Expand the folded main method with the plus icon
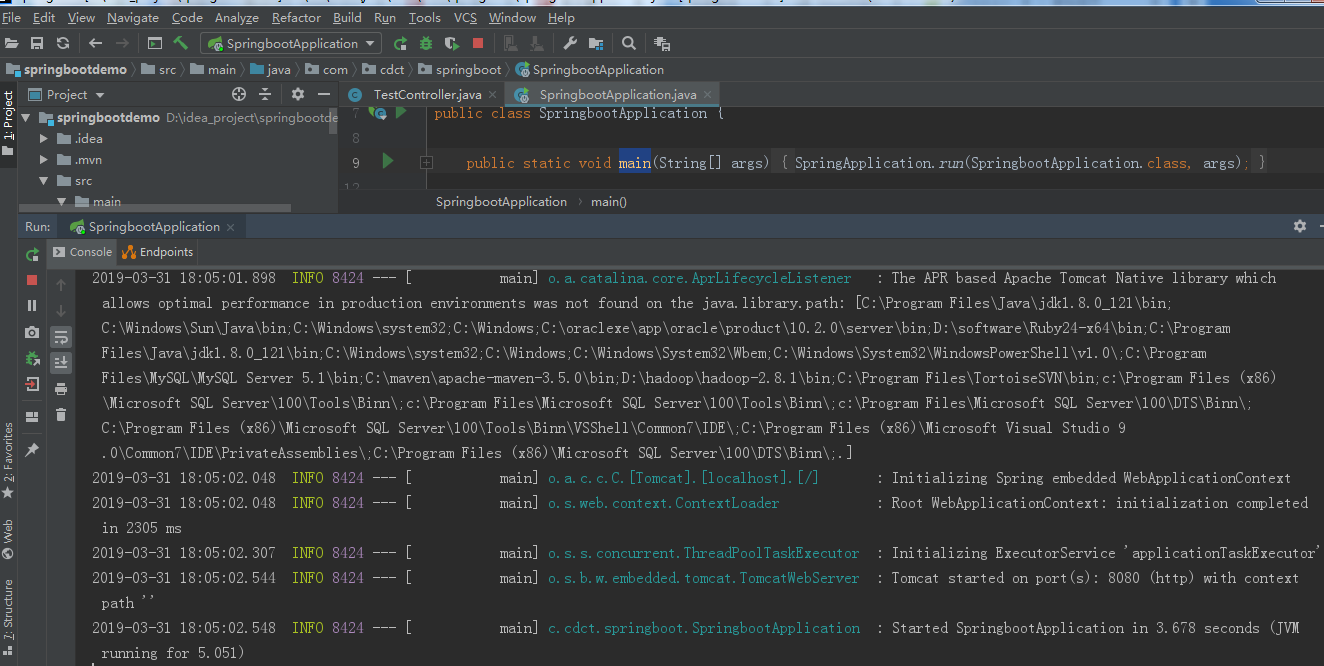 point(426,162)
